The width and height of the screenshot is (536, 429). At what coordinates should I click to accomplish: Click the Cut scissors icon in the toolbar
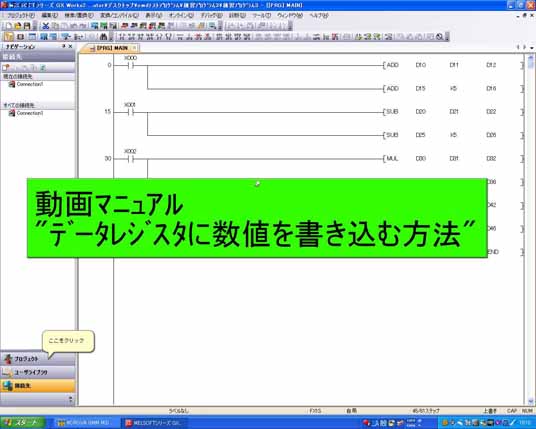(46, 26)
